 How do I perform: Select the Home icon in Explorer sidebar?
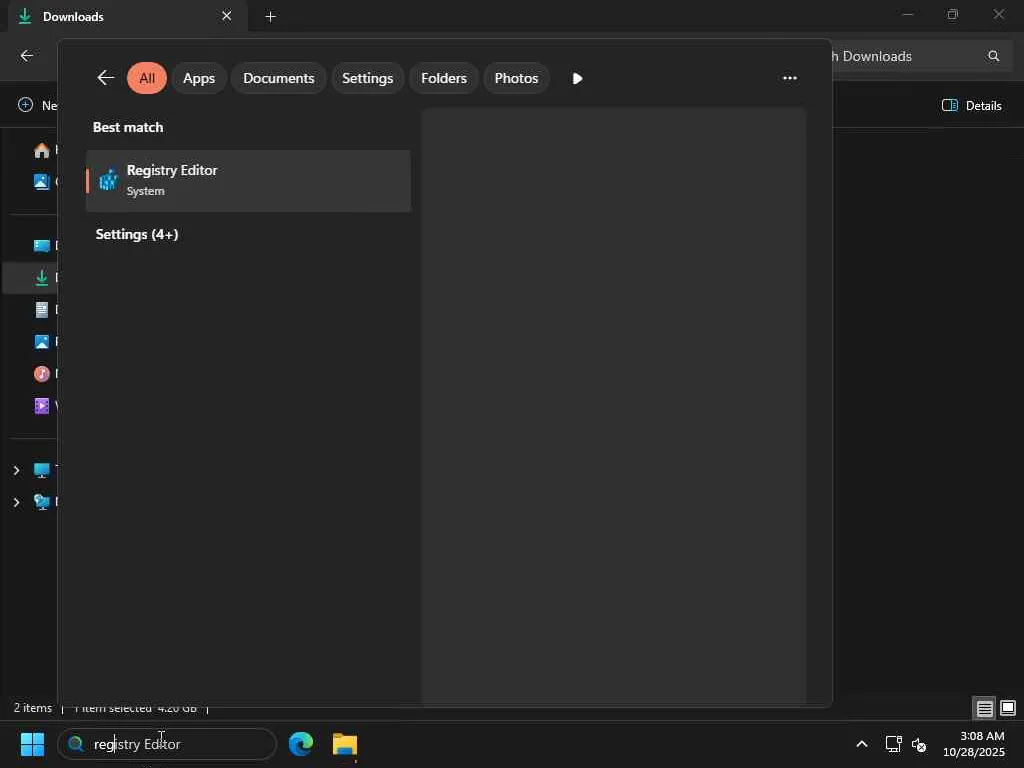[x=42, y=150]
